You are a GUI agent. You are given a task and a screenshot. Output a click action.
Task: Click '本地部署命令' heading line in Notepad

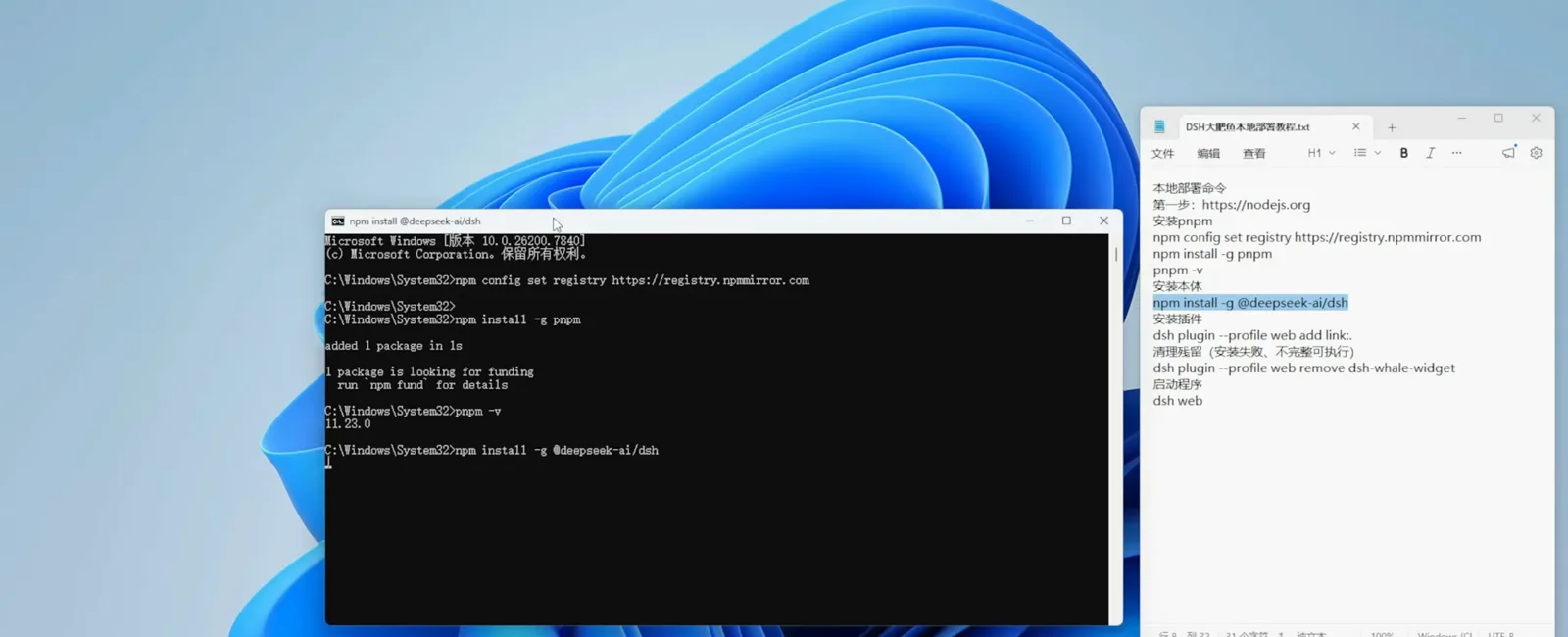point(1190,188)
